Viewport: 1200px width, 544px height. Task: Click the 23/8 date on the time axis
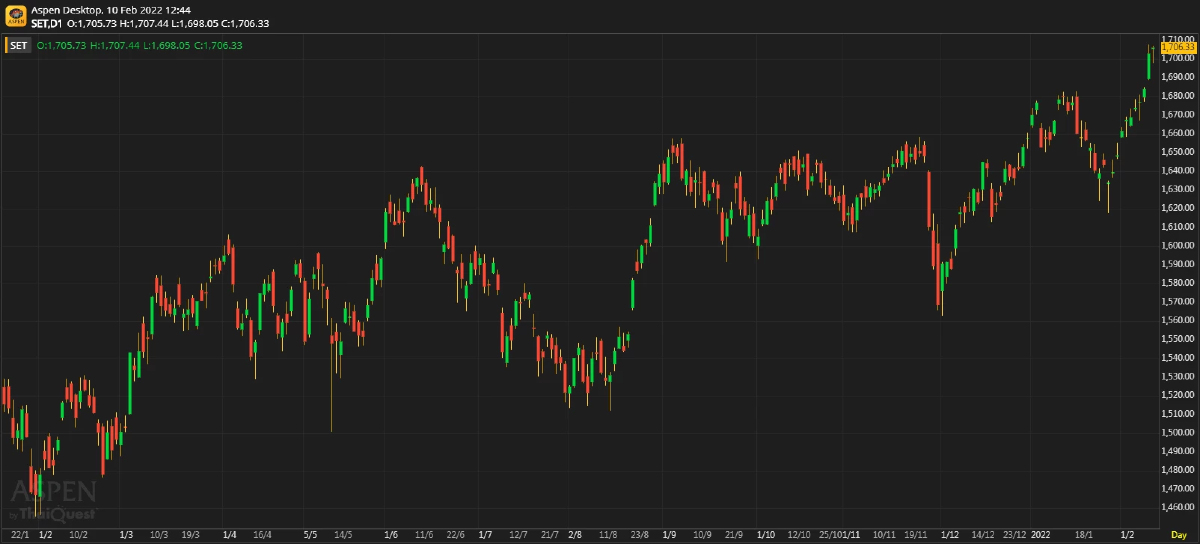click(639, 535)
